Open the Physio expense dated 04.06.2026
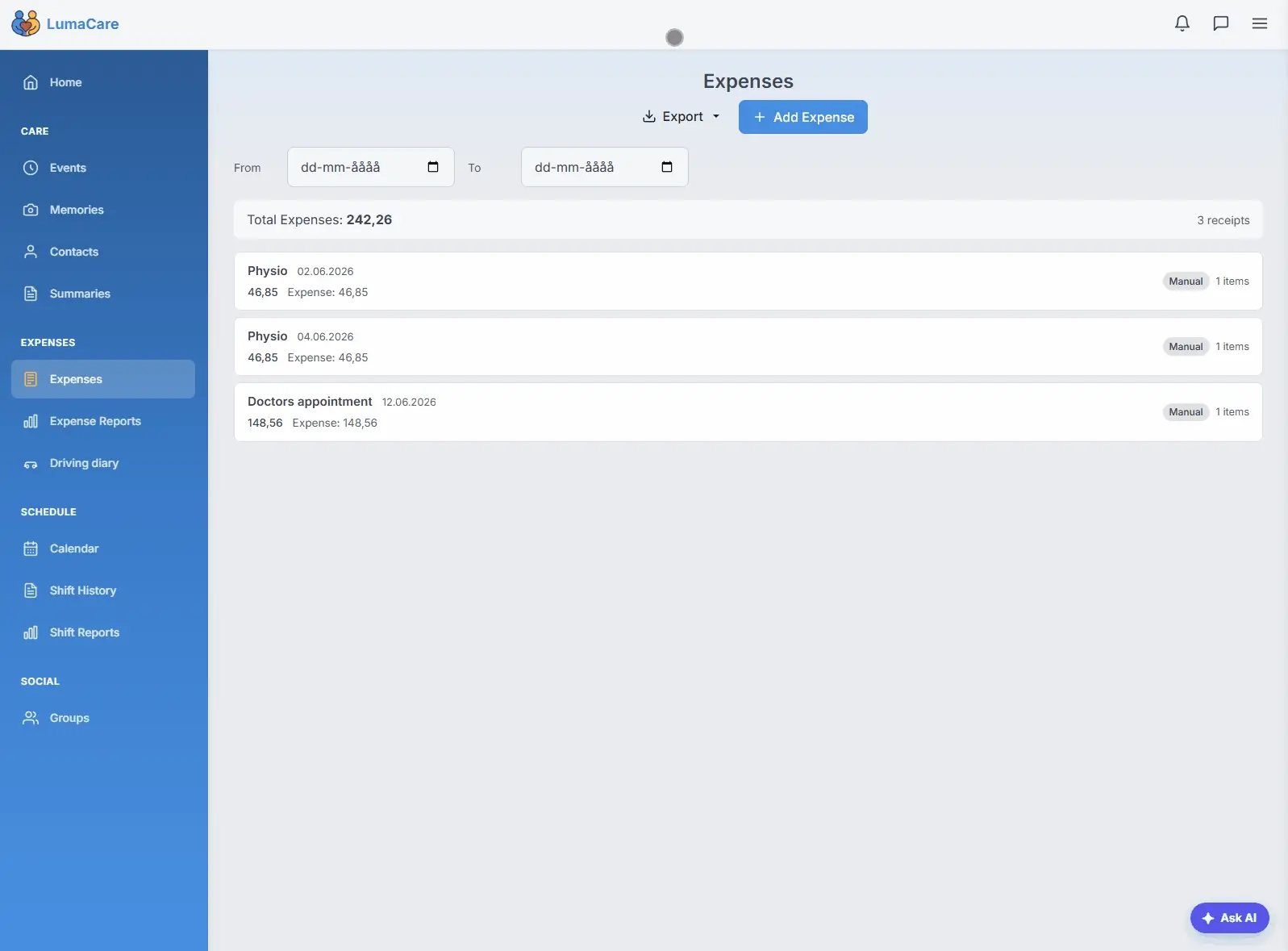Image resolution: width=1288 pixels, height=951 pixels. tap(748, 347)
